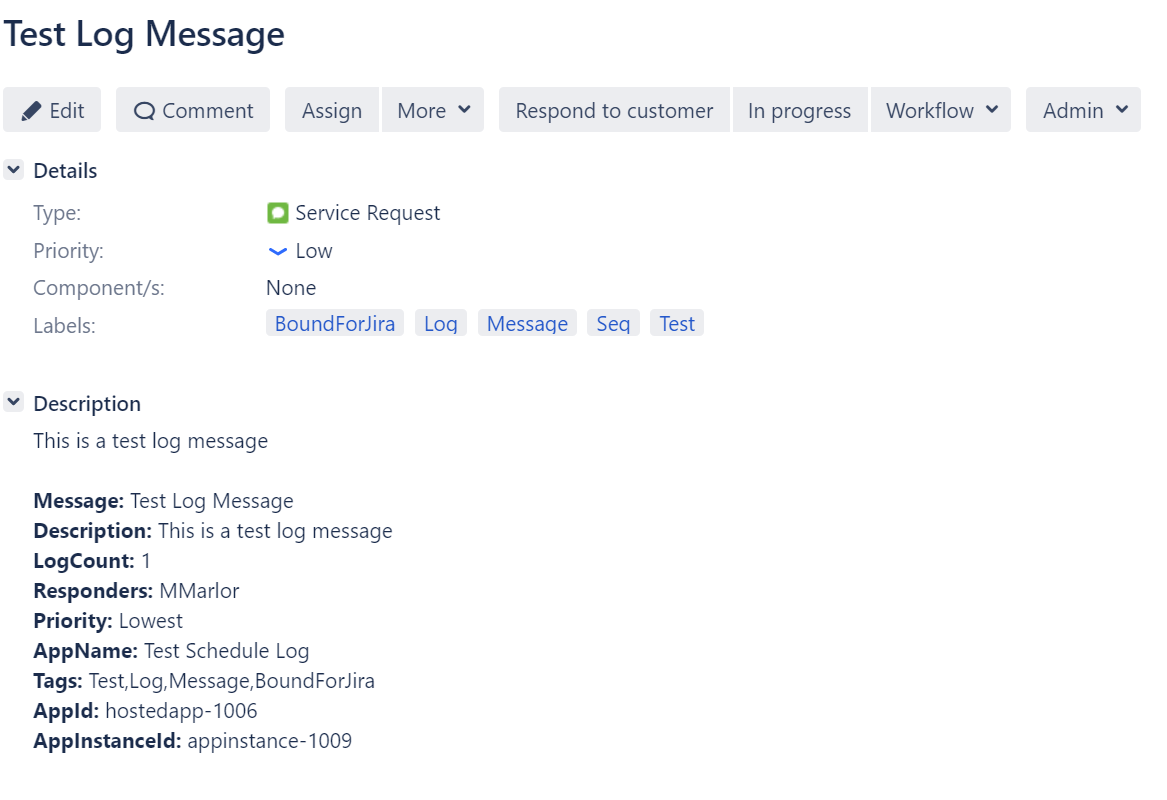The width and height of the screenshot is (1167, 800).
Task: Collapse the Details section chevron
Action: coord(13,169)
